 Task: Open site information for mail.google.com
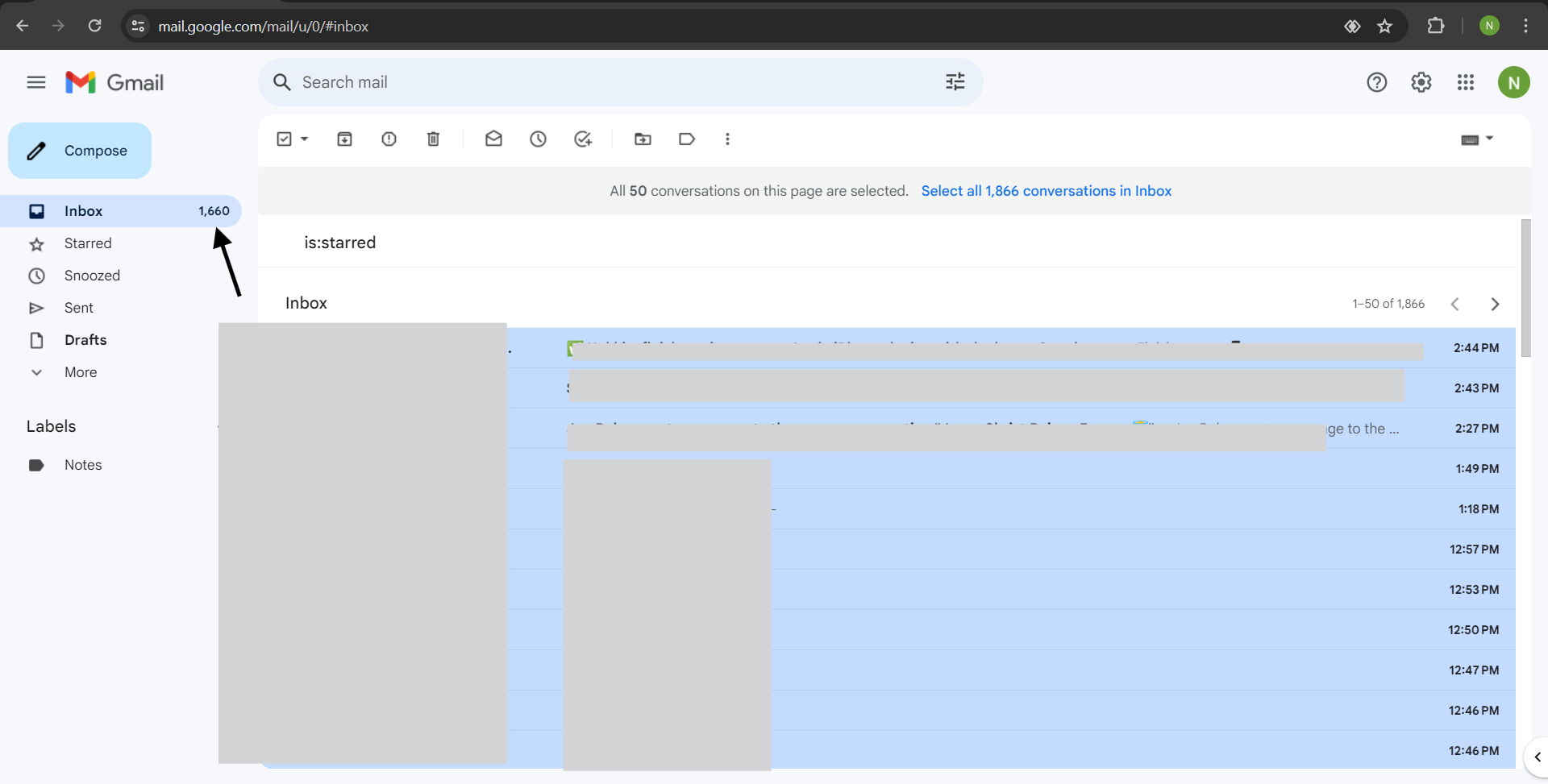point(138,26)
